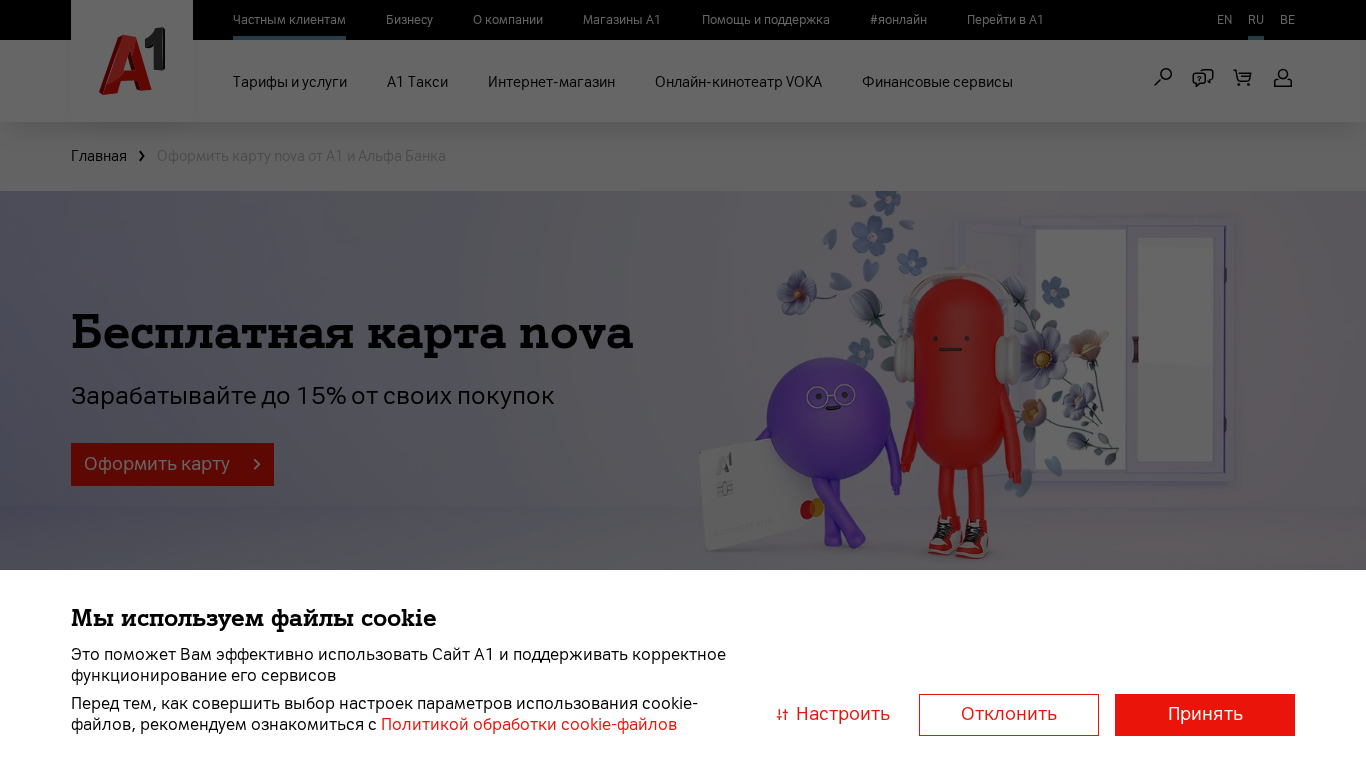Select the Частным клиентам tab
This screenshot has width=1366, height=768.
[x=289, y=20]
